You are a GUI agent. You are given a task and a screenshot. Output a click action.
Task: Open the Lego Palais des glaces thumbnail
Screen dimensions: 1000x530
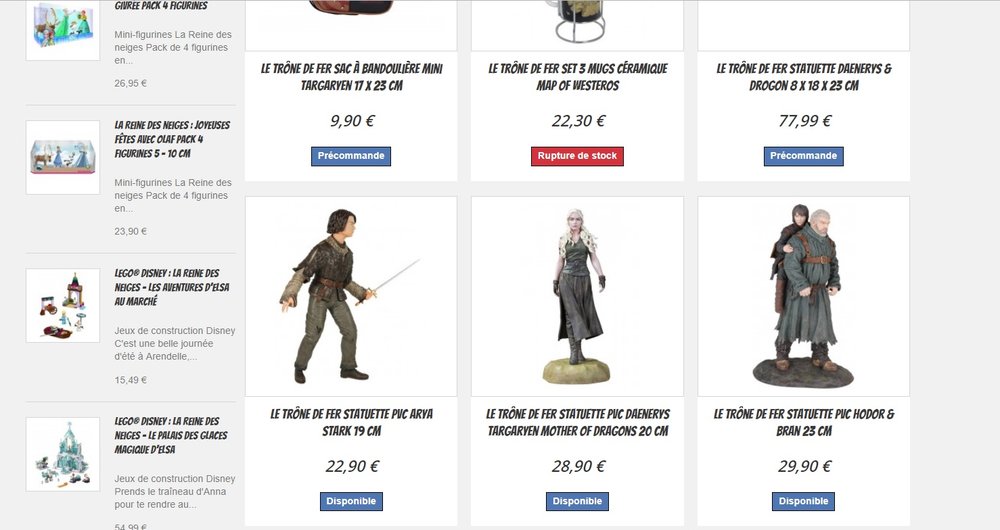[62, 454]
